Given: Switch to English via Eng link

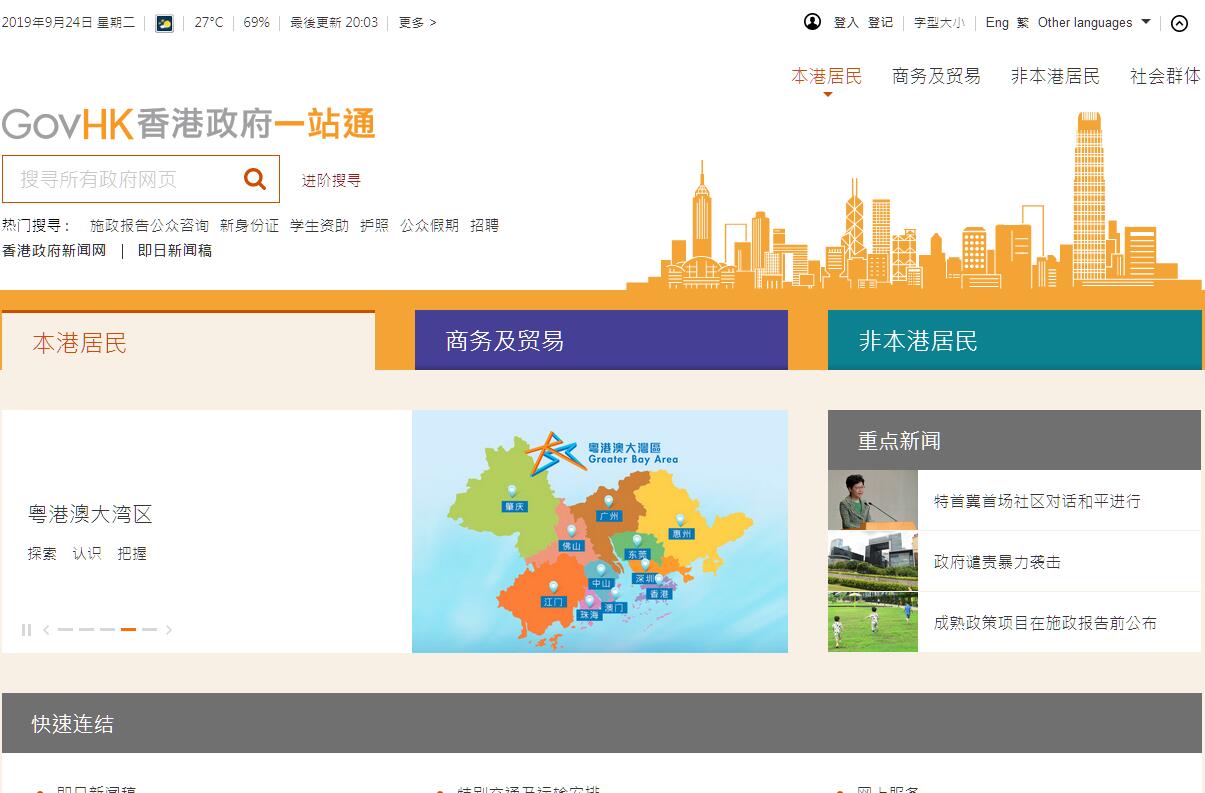Looking at the screenshot, I should pos(997,22).
